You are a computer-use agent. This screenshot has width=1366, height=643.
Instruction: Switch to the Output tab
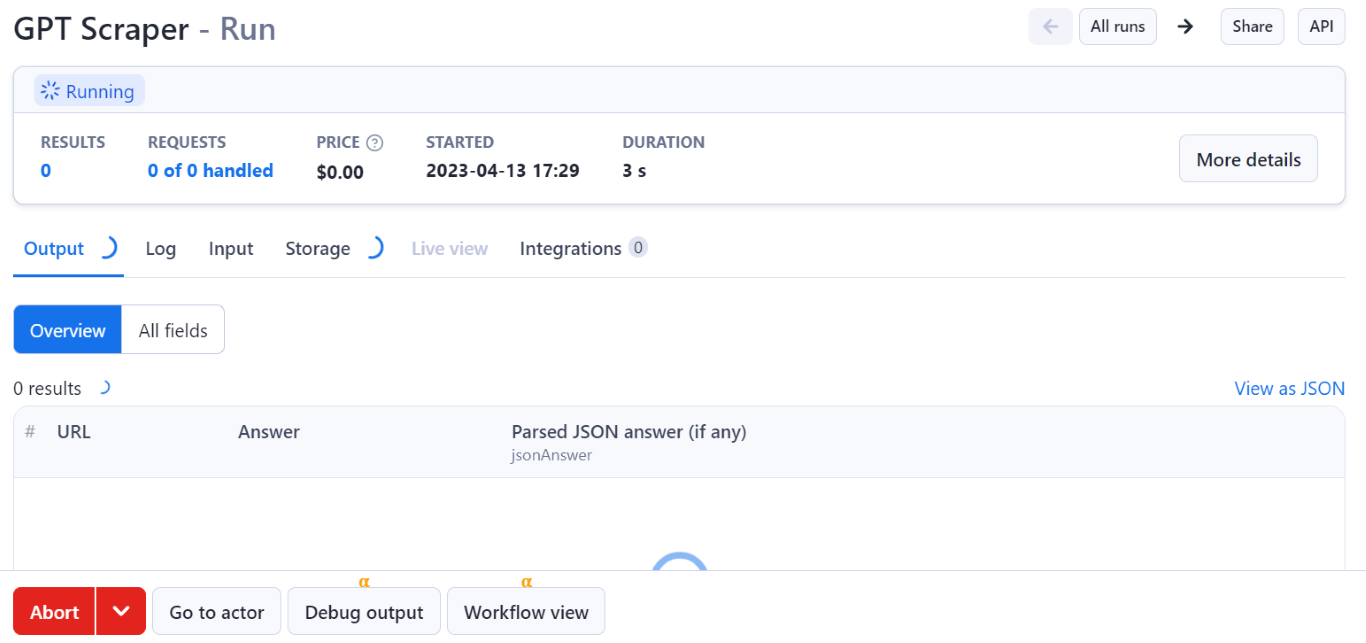click(54, 249)
